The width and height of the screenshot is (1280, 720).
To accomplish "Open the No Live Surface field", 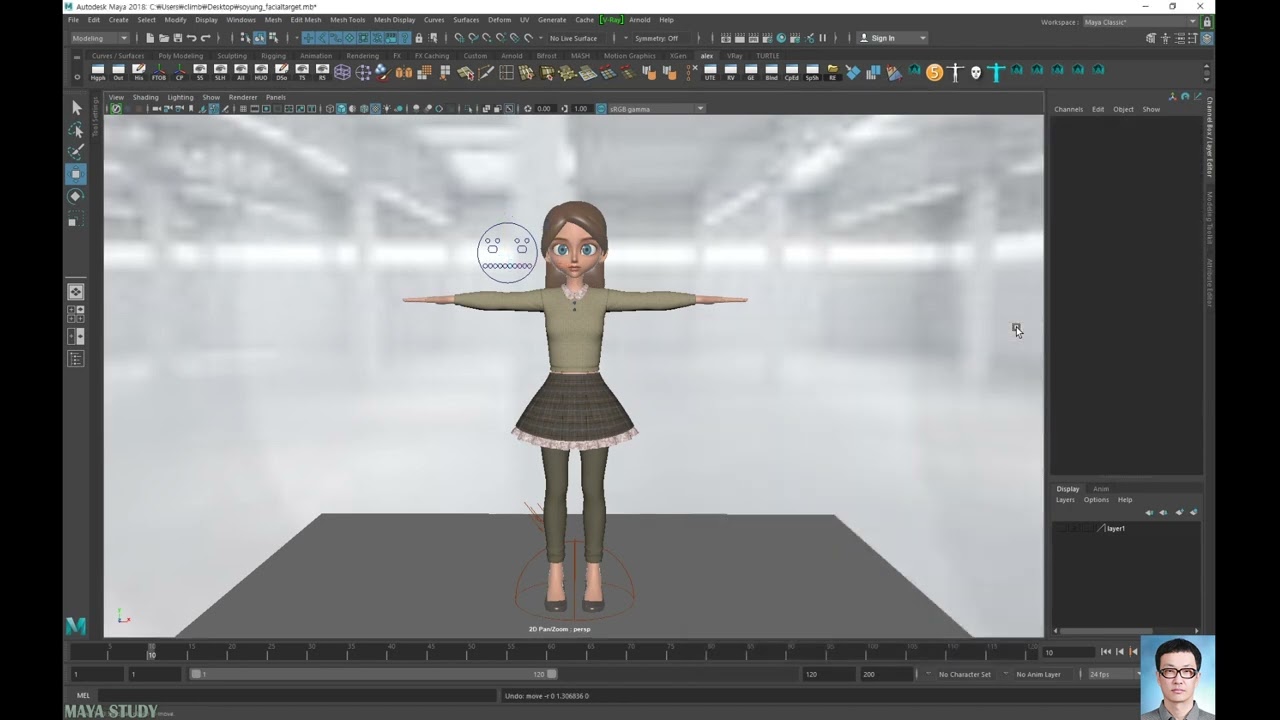I will (576, 38).
